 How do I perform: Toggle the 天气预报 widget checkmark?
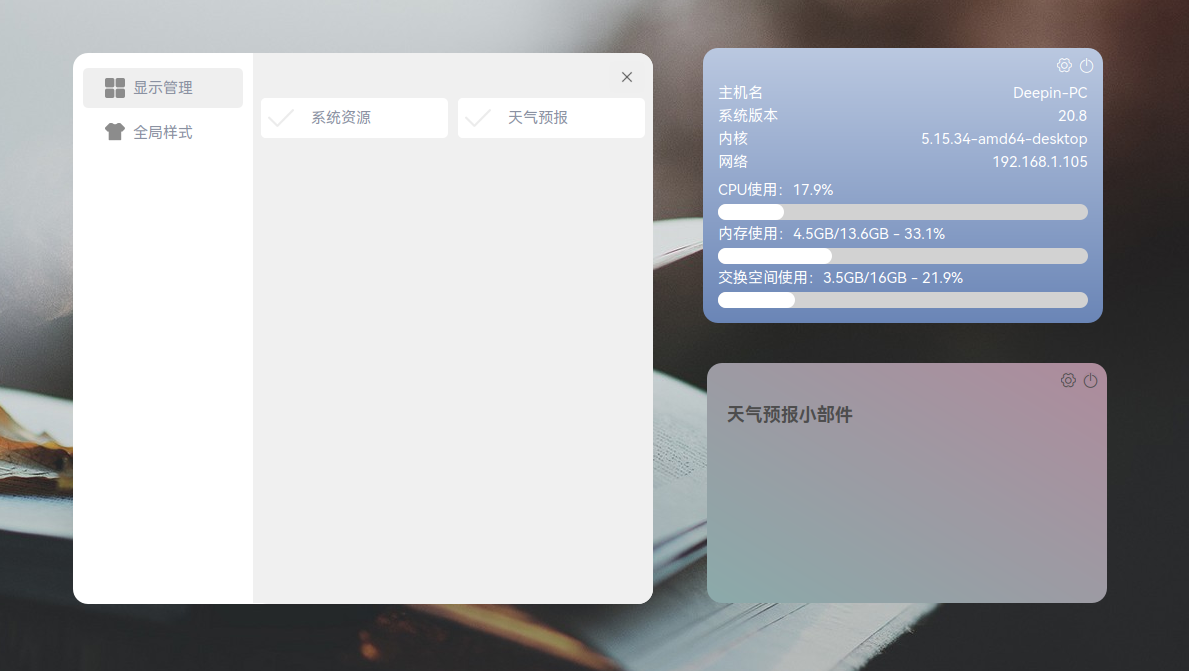pyautogui.click(x=478, y=118)
